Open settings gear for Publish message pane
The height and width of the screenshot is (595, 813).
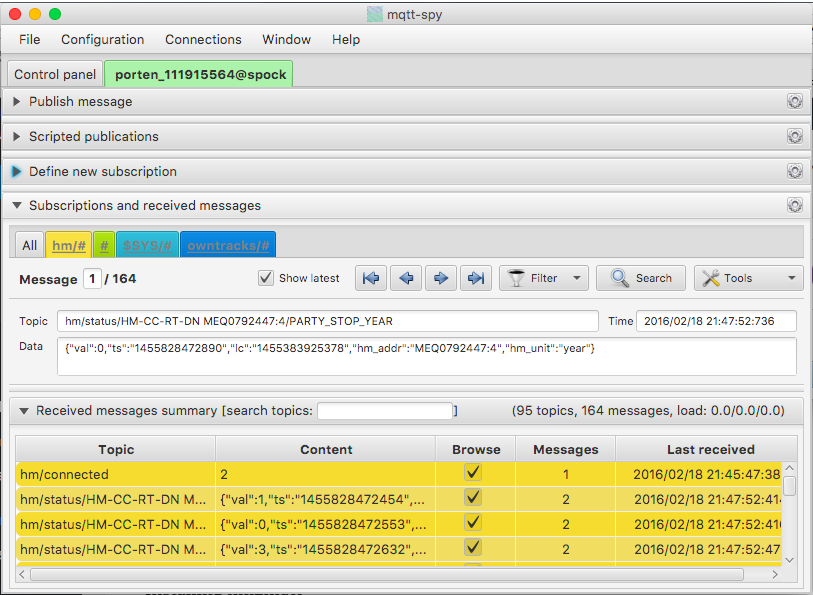coord(794,101)
